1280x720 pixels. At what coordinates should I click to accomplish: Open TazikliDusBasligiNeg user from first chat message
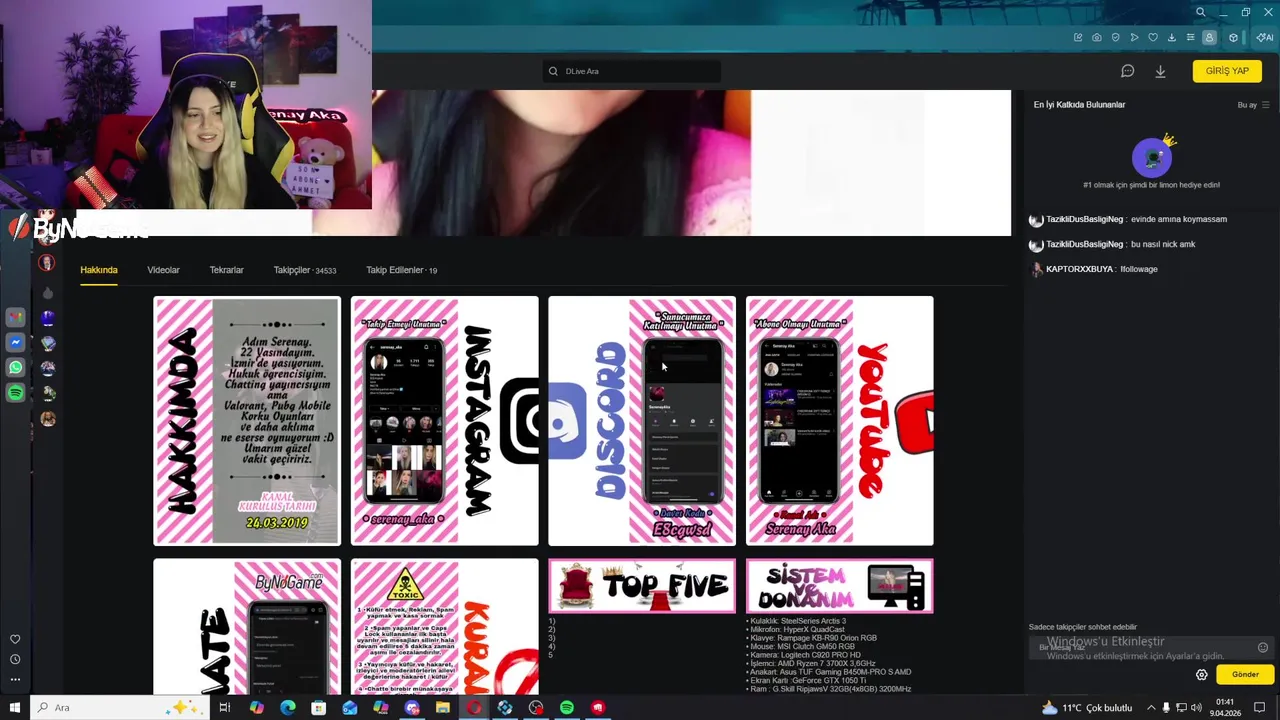1084,219
